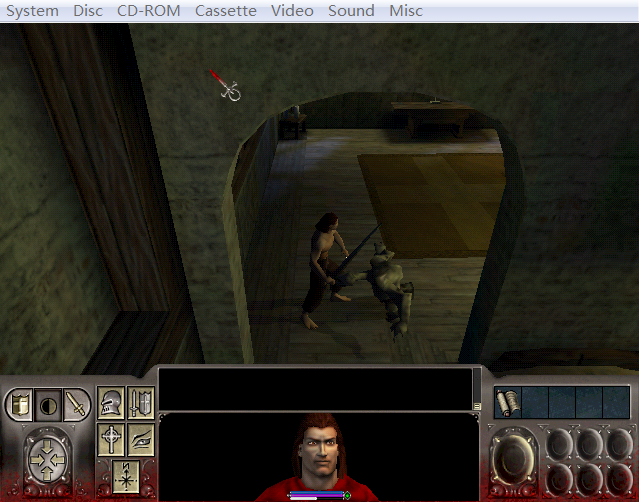Screen dimensions: 639x502
Task: Open the ankh disciplines icon
Action: (x=111, y=439)
